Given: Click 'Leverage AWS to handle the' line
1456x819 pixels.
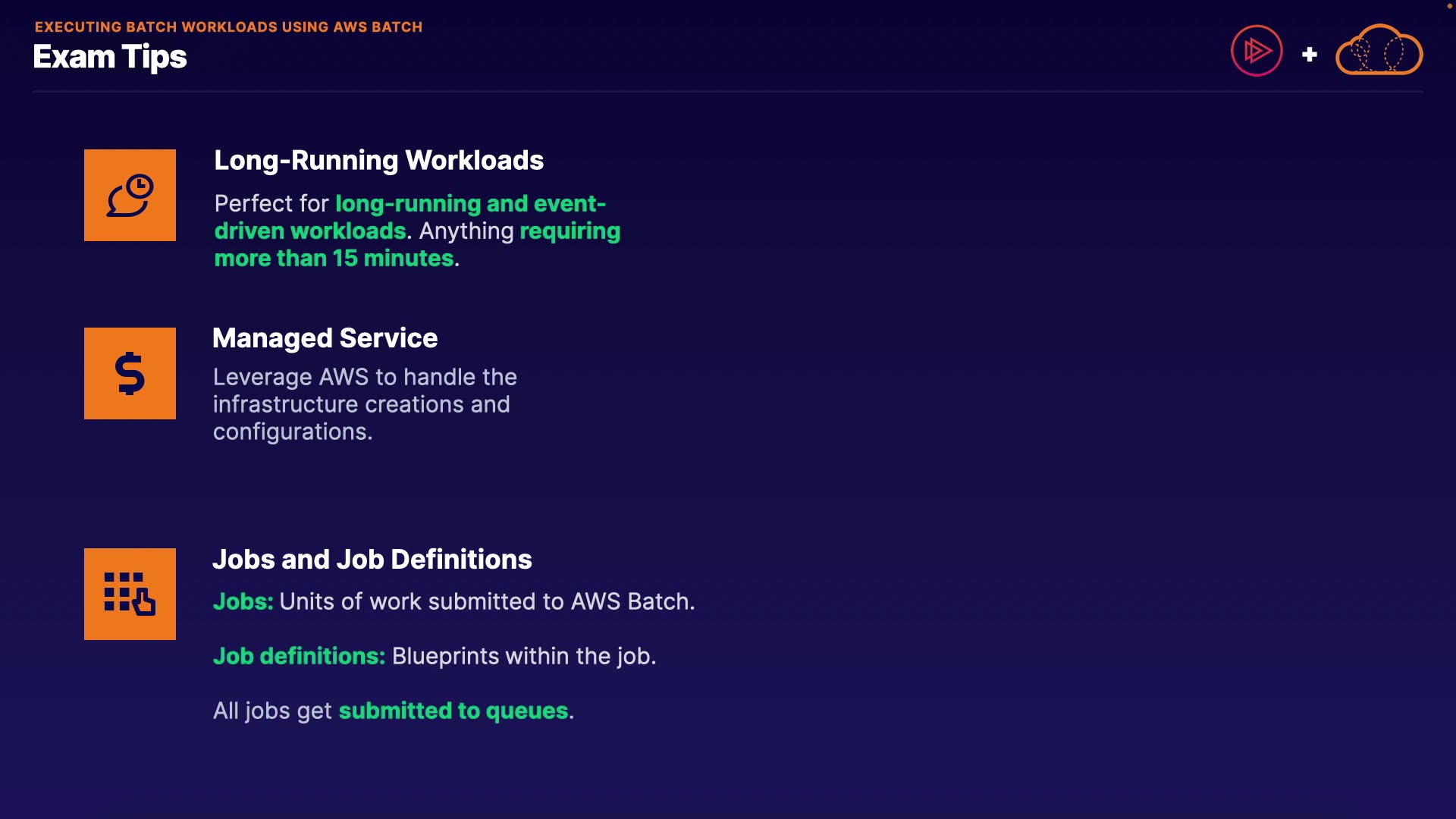Looking at the screenshot, I should (365, 377).
